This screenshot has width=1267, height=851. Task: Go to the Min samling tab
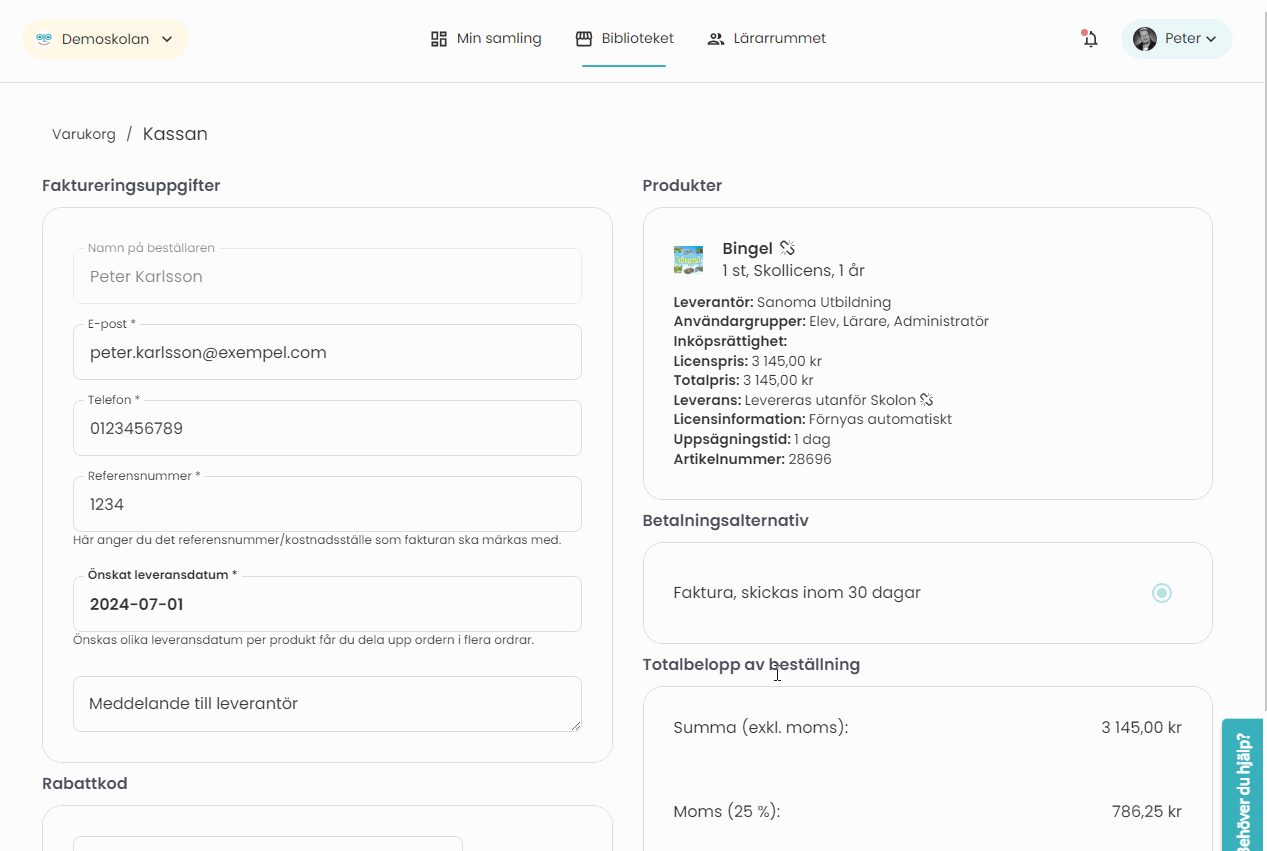(x=486, y=39)
